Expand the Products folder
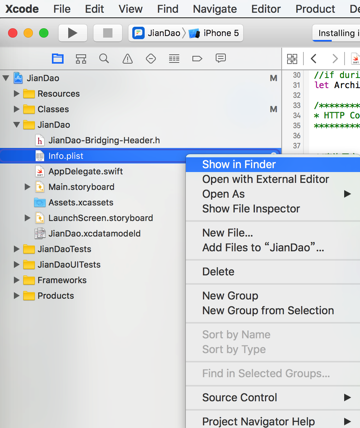Screen dimensions: 360x428 (x=16, y=296)
